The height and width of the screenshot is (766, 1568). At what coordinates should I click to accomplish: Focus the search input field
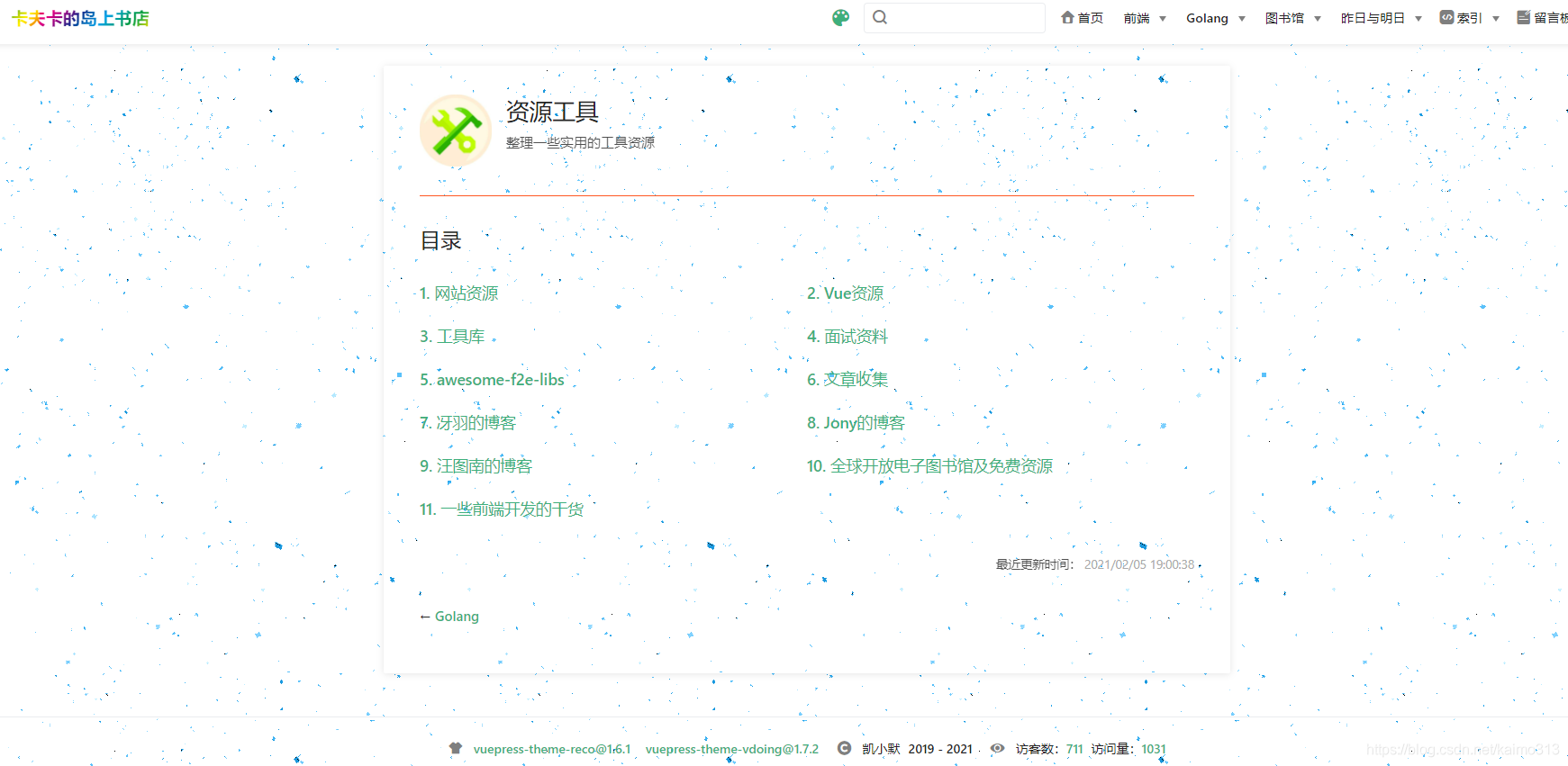point(955,18)
